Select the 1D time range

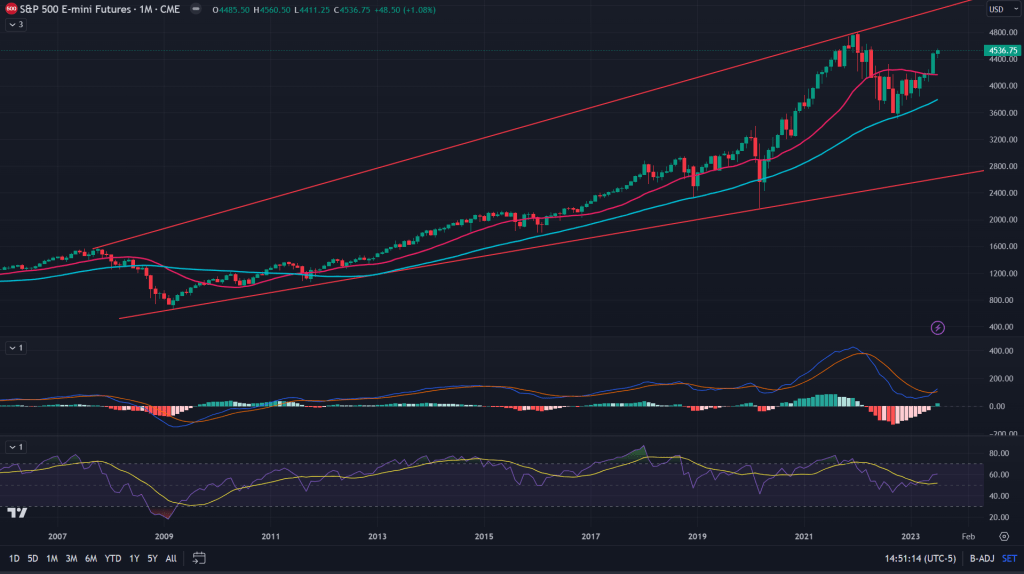pyautogui.click(x=15, y=557)
